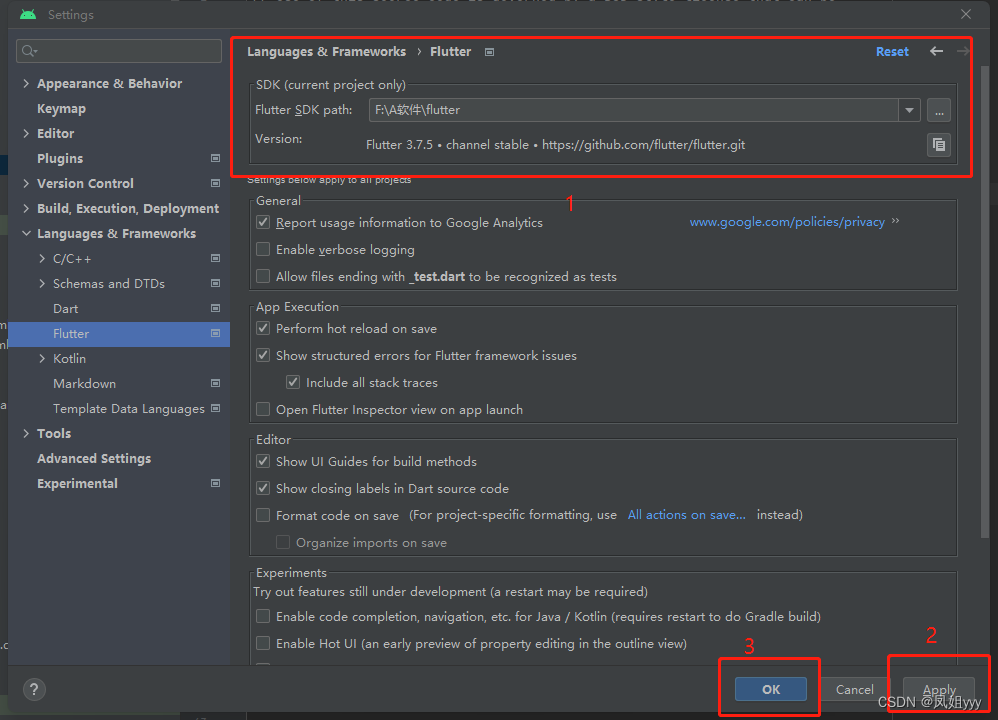Toggle Show UI Guides for build methods
The height and width of the screenshot is (720, 998).
(263, 461)
